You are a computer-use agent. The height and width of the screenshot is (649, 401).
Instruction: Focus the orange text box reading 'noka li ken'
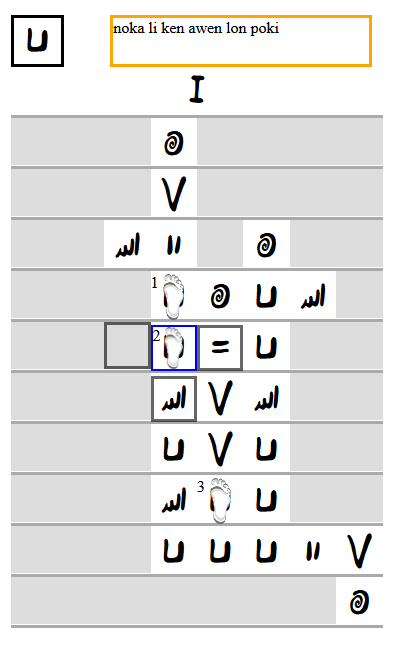point(241,41)
